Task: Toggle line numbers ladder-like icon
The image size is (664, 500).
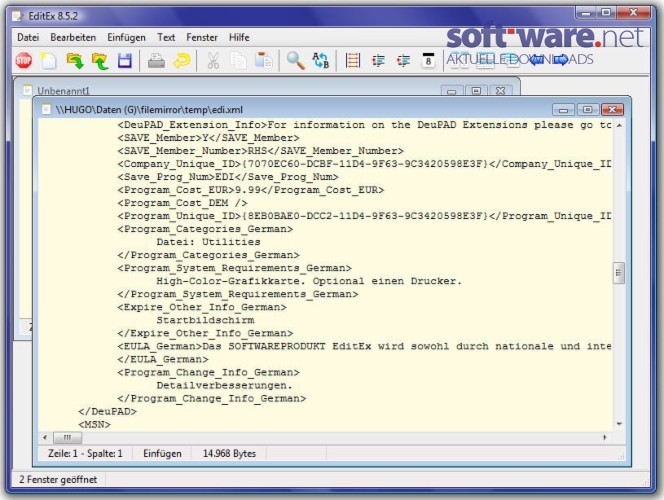Action: pyautogui.click(x=352, y=61)
